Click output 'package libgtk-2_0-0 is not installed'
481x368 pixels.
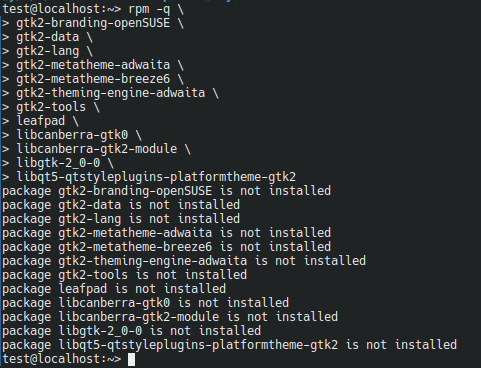(x=131, y=331)
